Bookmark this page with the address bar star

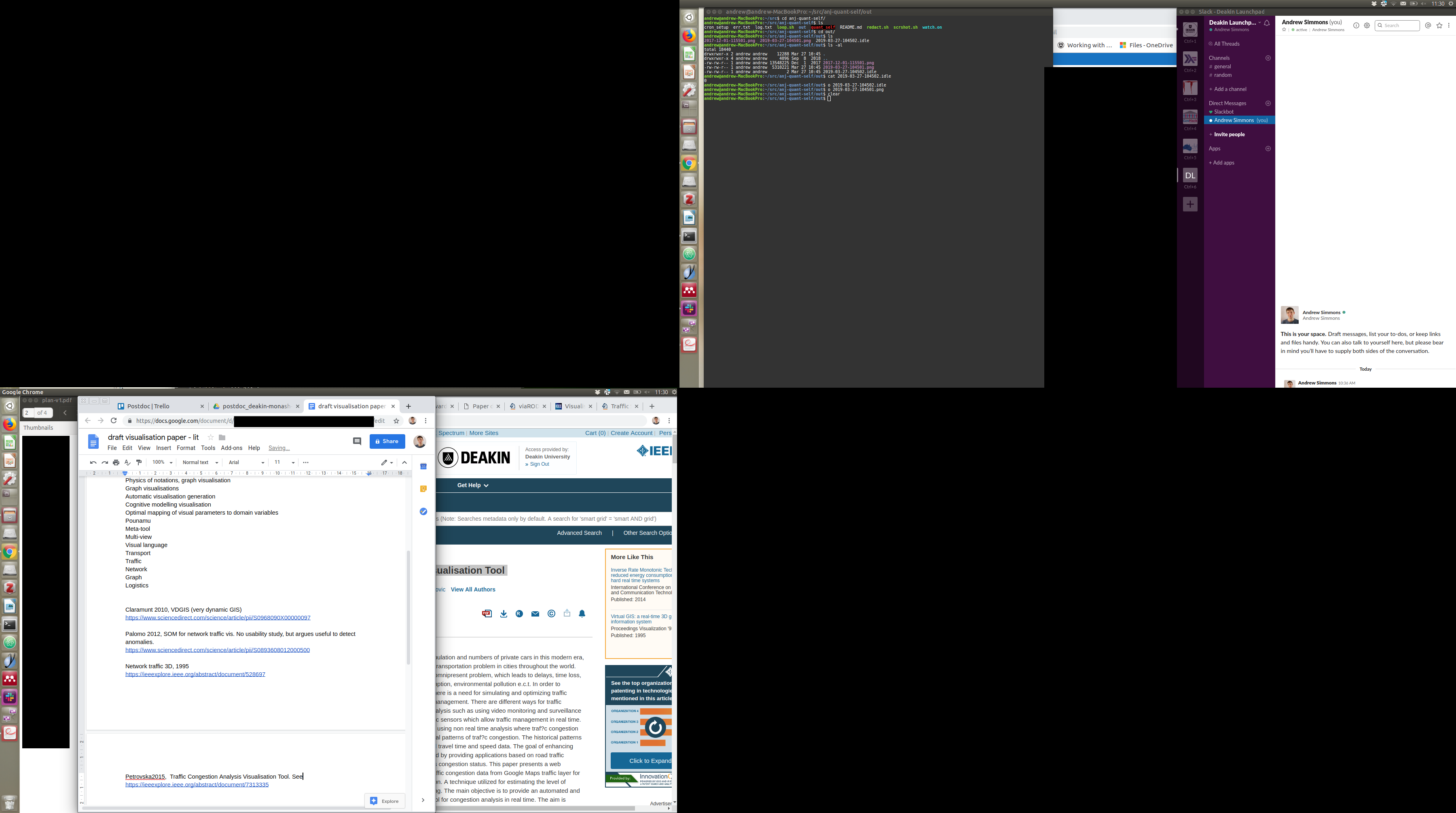396,420
